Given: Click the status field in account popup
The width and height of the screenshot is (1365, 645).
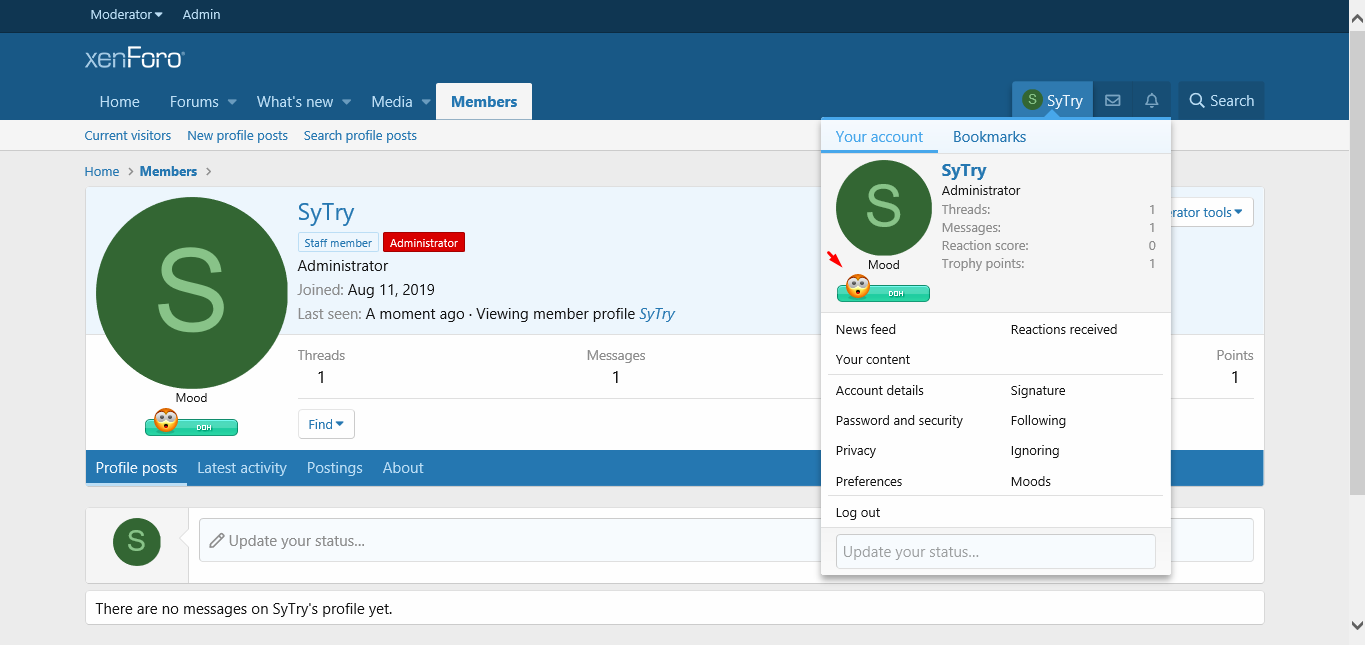Looking at the screenshot, I should (x=995, y=552).
